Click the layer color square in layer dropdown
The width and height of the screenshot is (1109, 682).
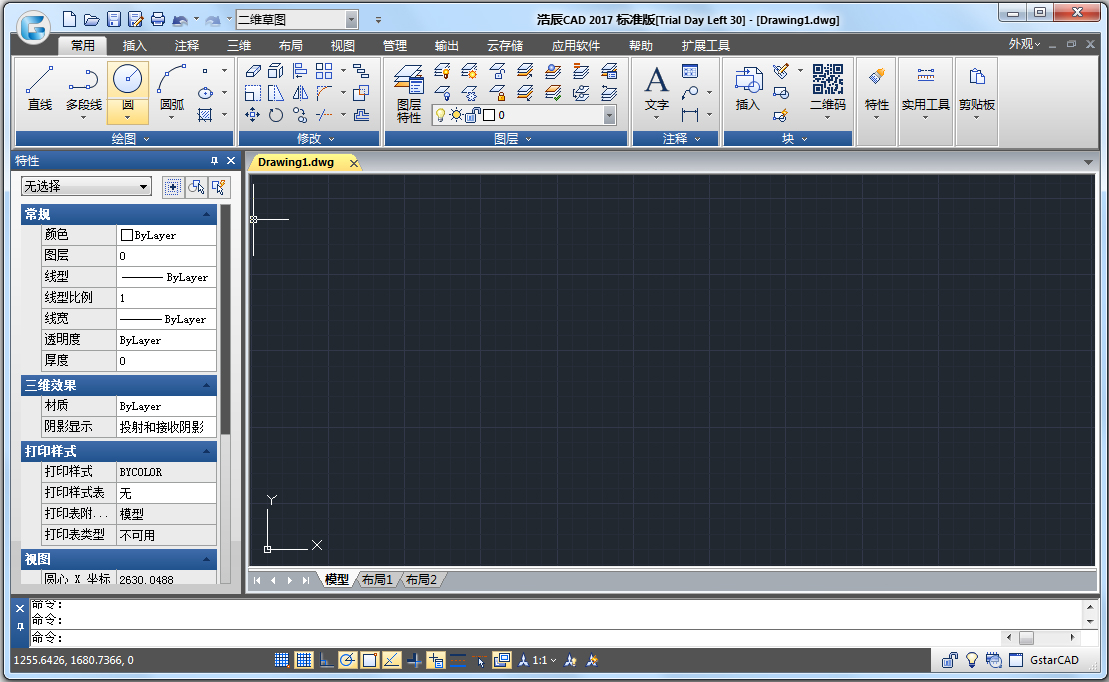click(489, 115)
